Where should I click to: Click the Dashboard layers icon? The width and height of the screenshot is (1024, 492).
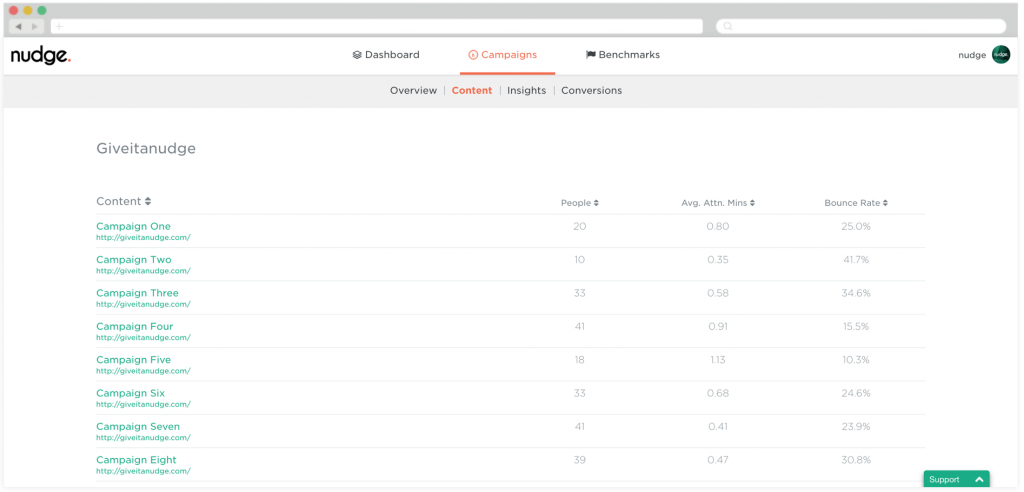(x=357, y=55)
